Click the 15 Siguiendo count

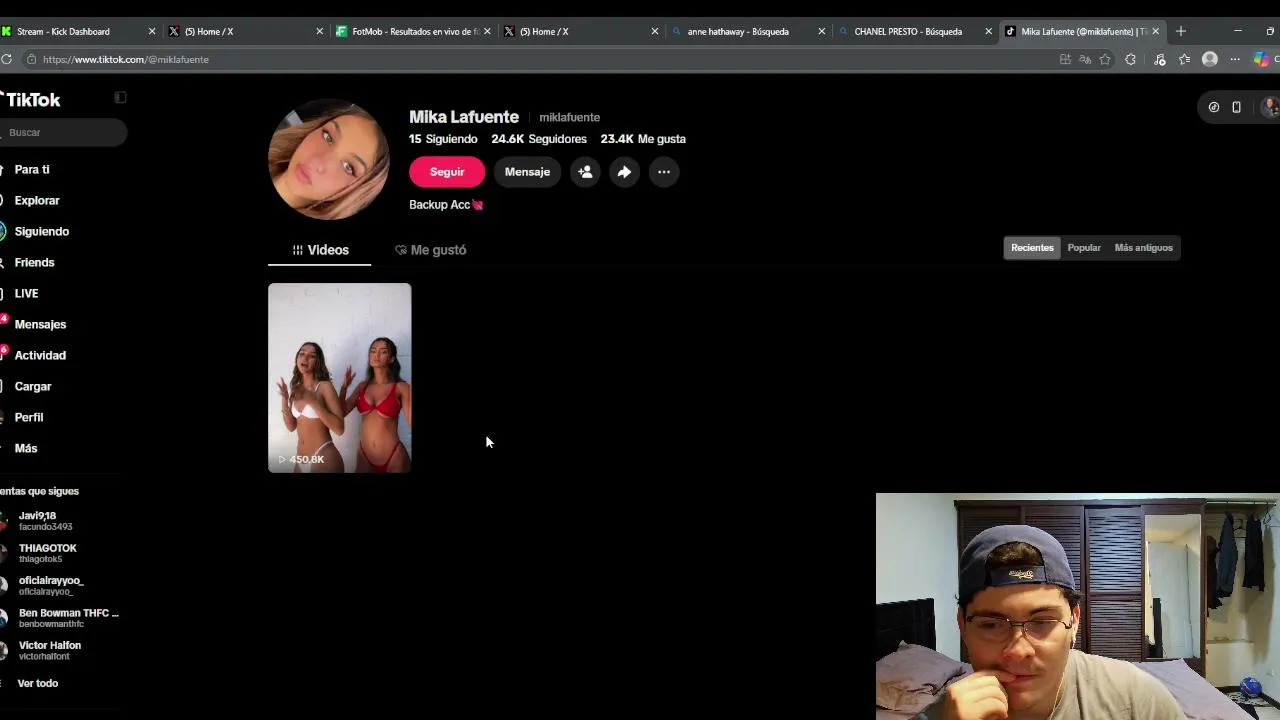[443, 139]
